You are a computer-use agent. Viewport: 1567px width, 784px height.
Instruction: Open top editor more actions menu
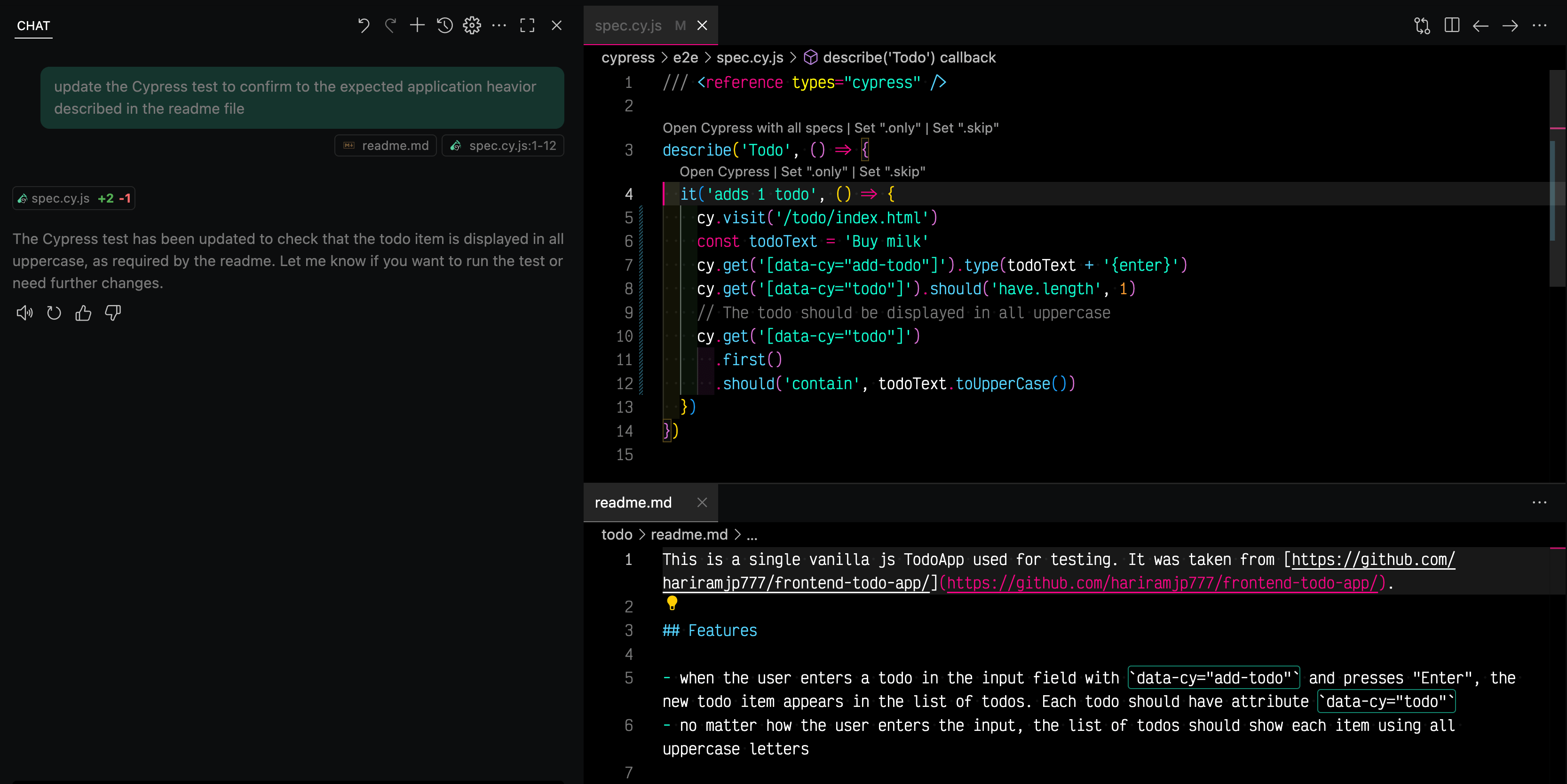tap(1540, 25)
